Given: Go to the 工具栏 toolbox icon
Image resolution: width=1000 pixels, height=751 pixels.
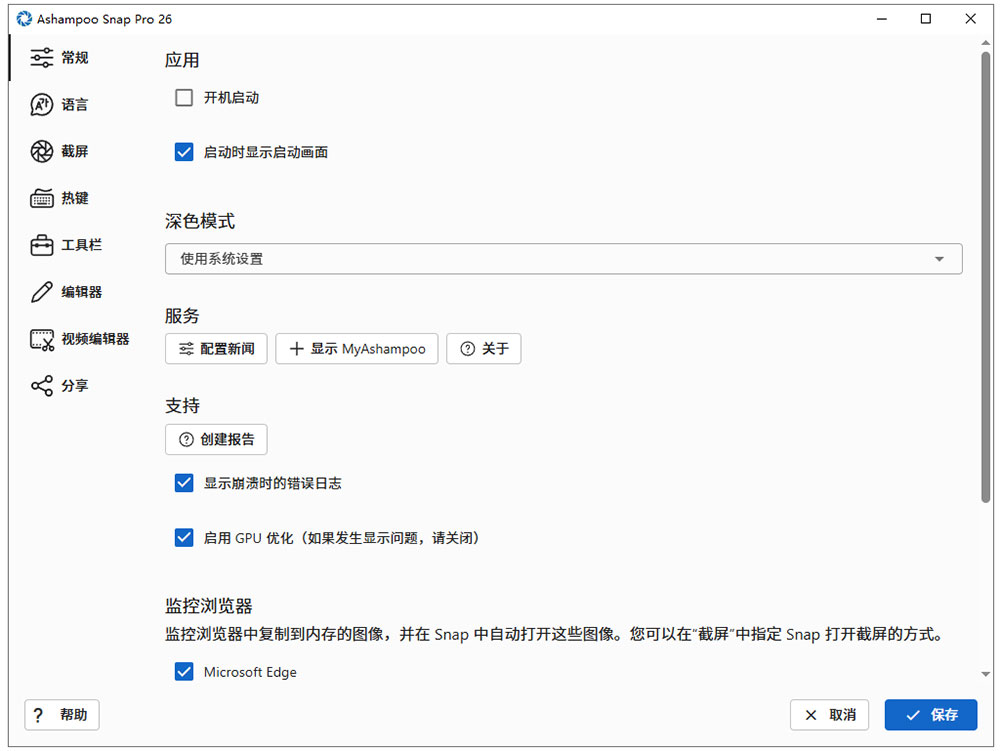Looking at the screenshot, I should point(41,245).
